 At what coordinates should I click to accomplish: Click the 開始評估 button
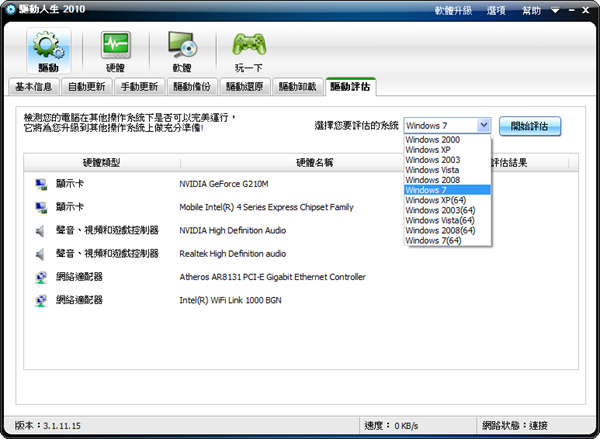(x=530, y=126)
